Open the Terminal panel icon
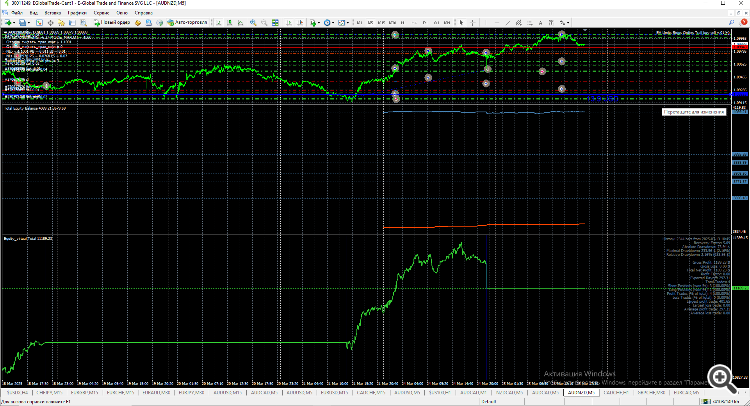Image resolution: width=750 pixels, height=406 pixels. point(72,22)
